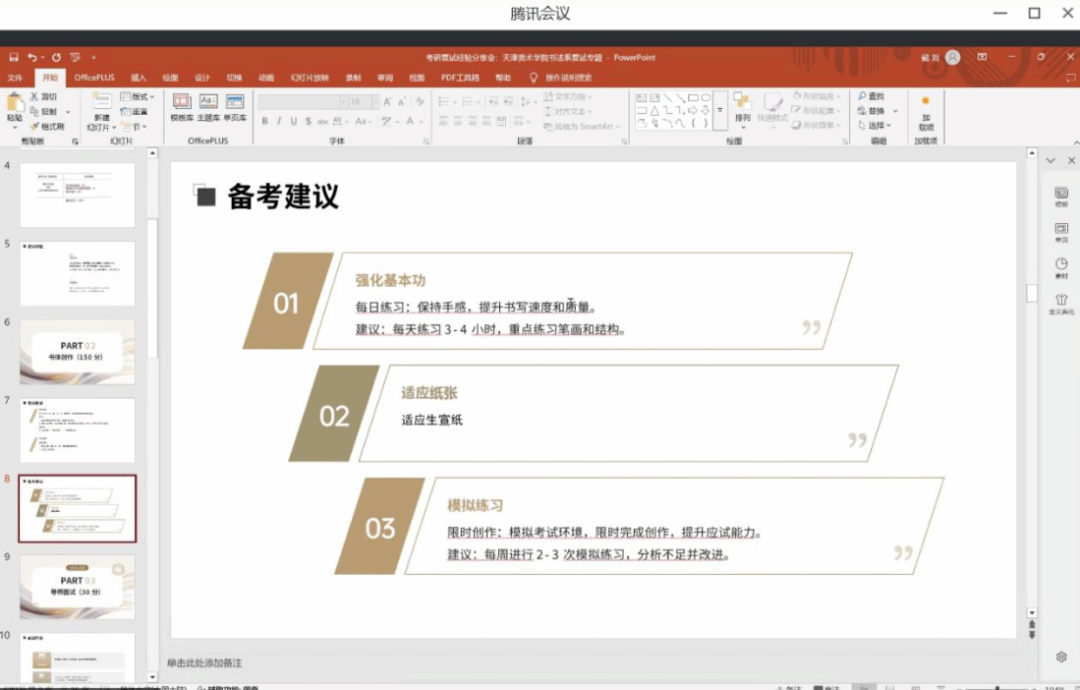Expand the 版式 layout dropdown
This screenshot has width=1080, height=690.
[x=138, y=97]
